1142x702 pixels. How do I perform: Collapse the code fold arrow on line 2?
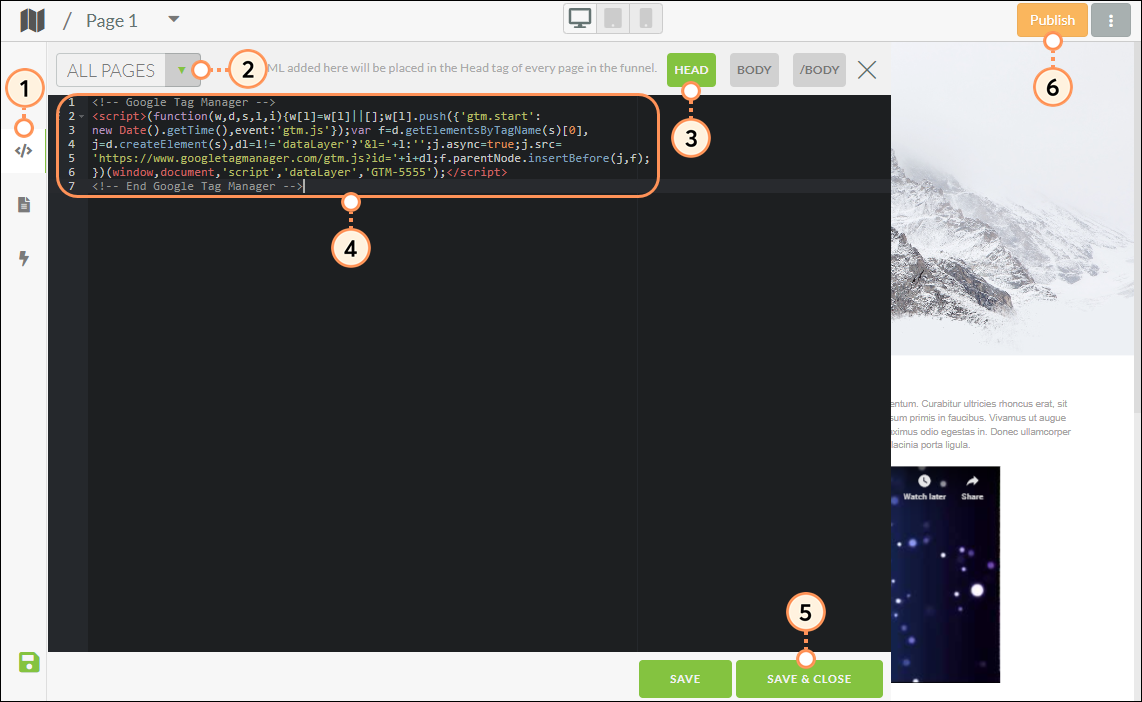pyautogui.click(x=82, y=117)
